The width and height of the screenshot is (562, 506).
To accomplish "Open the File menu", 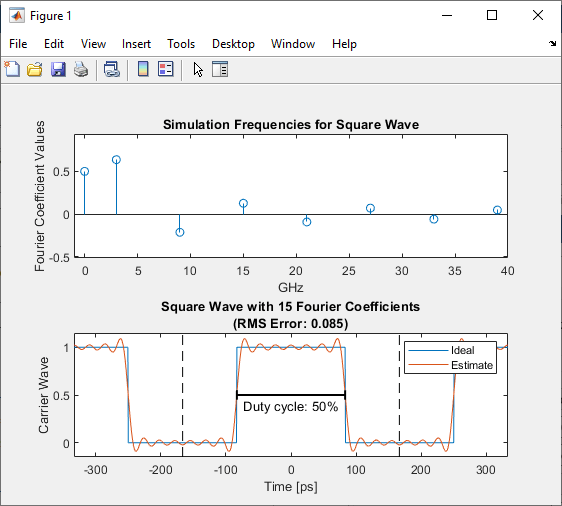I will pyautogui.click(x=18, y=44).
